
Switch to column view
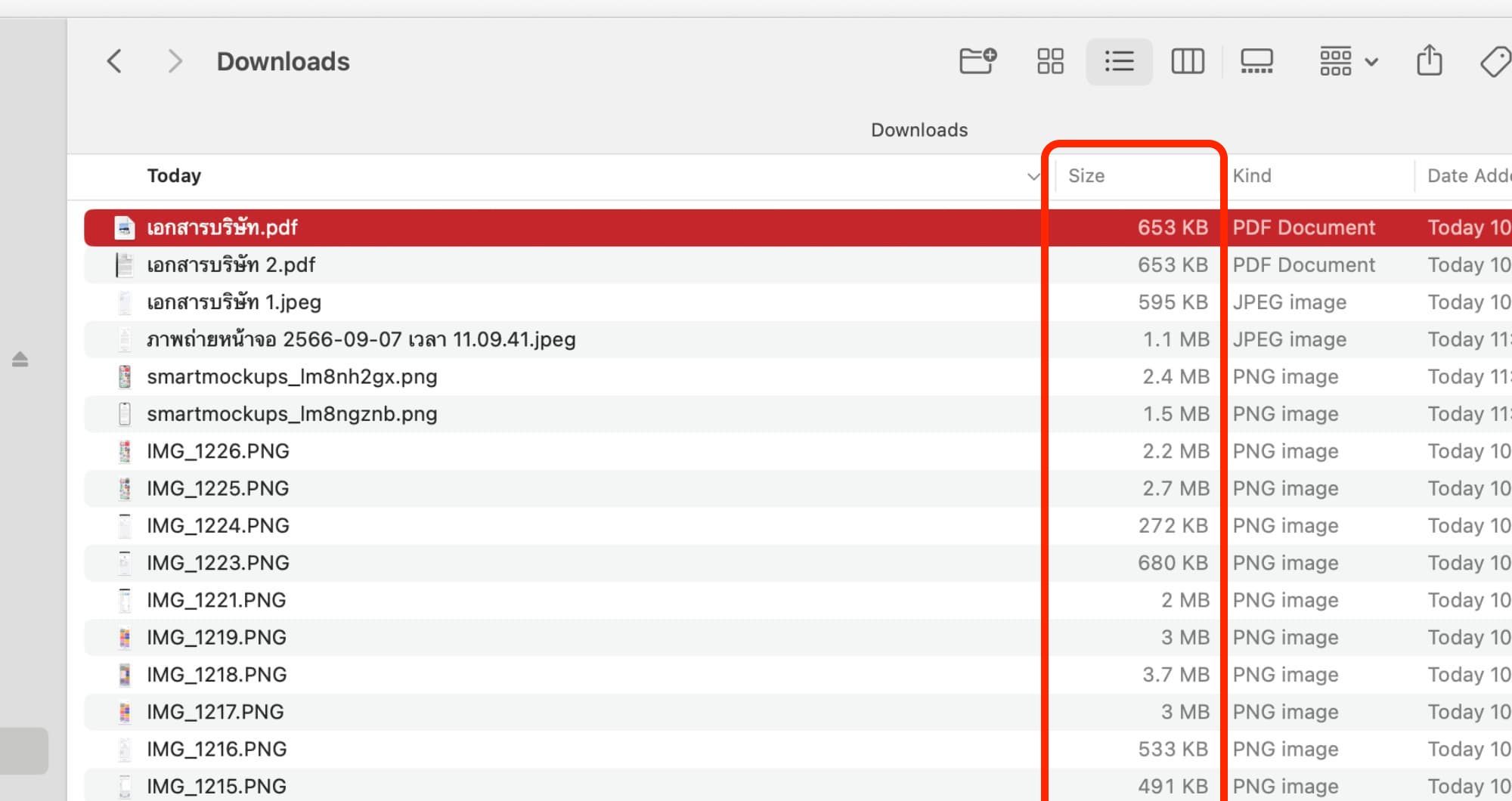[x=1187, y=61]
